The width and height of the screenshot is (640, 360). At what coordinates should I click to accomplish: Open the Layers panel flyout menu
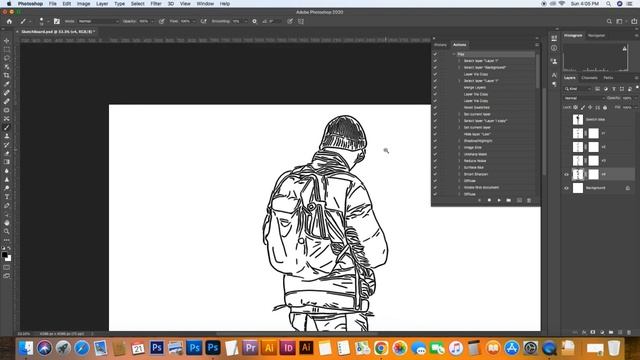pyautogui.click(x=636, y=78)
